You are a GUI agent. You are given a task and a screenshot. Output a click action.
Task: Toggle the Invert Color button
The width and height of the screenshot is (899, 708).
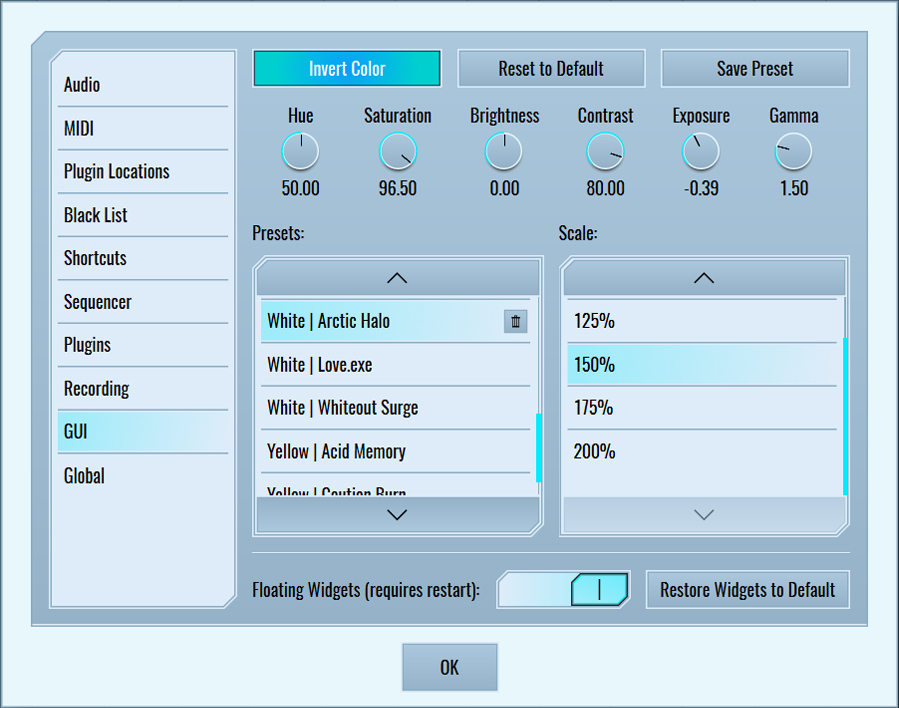tap(347, 69)
